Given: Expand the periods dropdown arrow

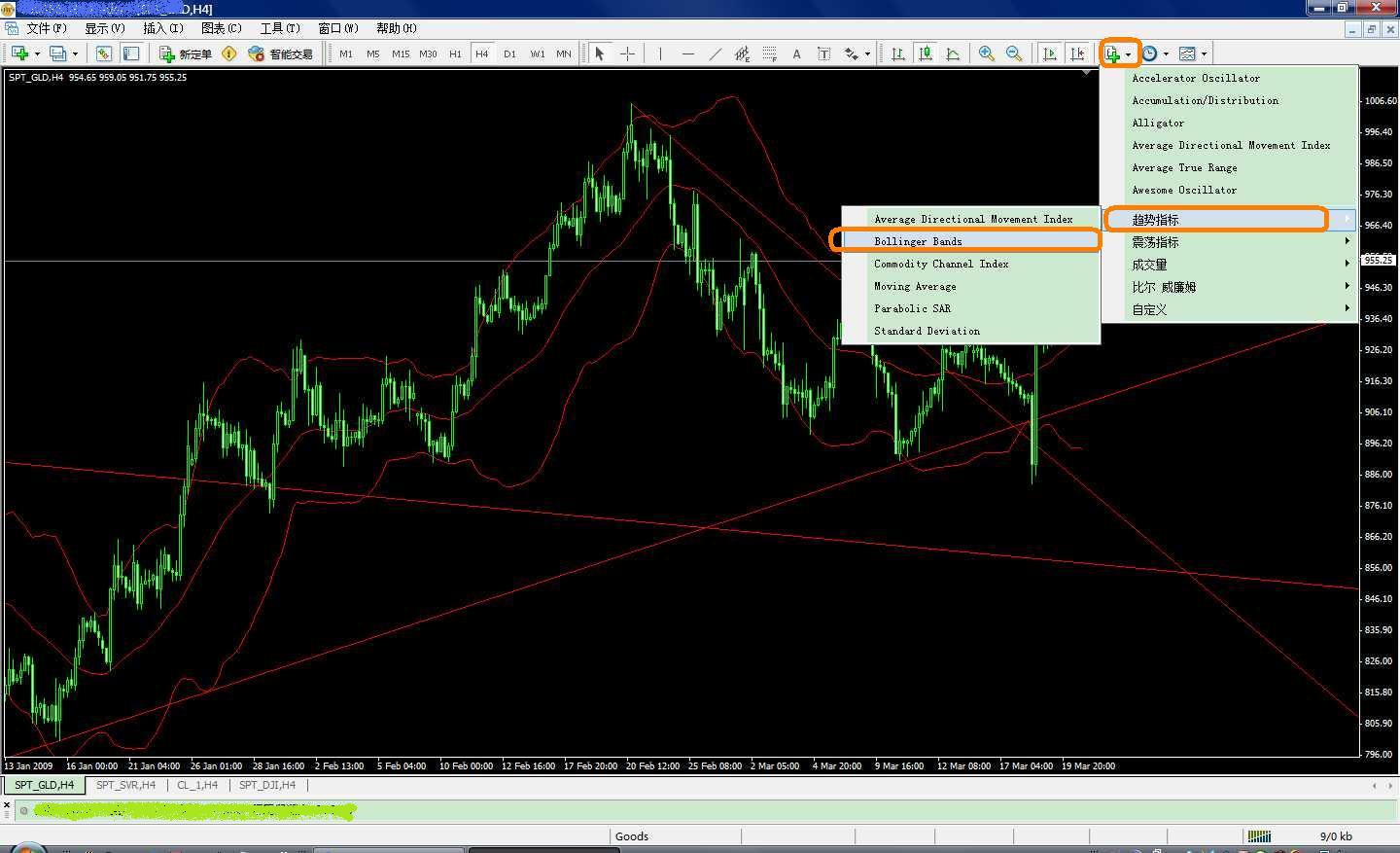Looking at the screenshot, I should [1166, 53].
